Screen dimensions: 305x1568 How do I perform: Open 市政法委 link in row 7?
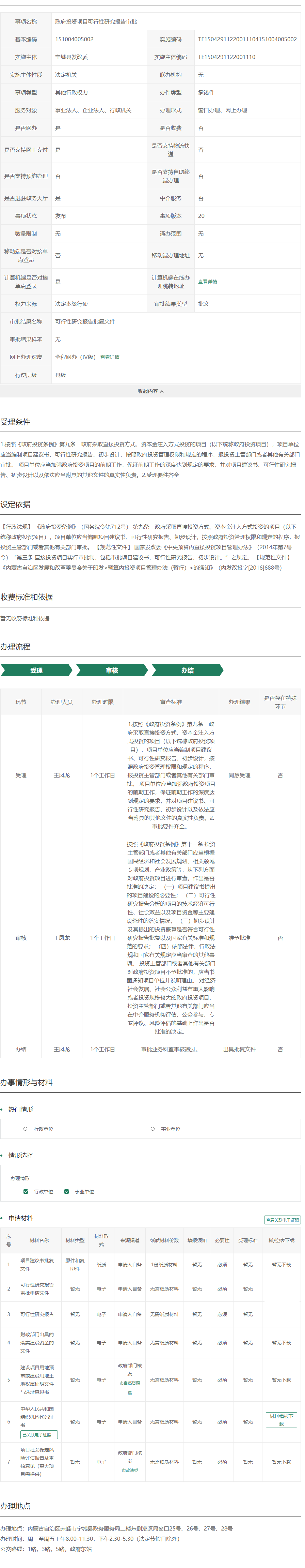click(129, 1470)
